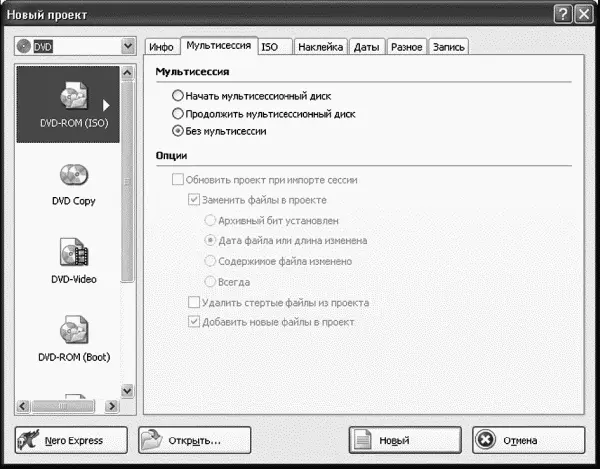Click the Nero Express button
Image resolution: width=600 pixels, height=469 pixels.
pyautogui.click(x=71, y=440)
